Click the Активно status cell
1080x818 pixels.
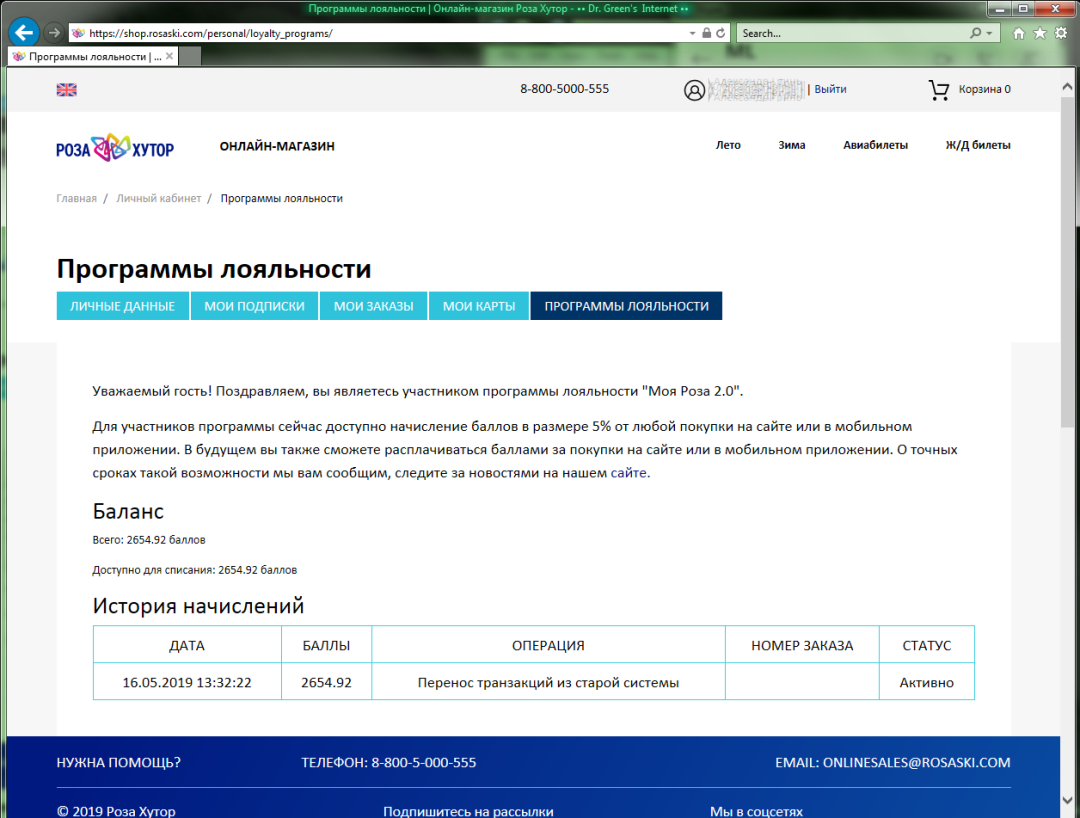pyautogui.click(x=926, y=682)
